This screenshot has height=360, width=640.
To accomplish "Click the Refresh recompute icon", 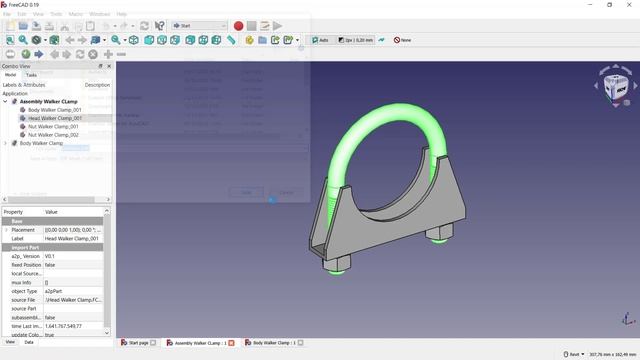I will click(144, 26).
